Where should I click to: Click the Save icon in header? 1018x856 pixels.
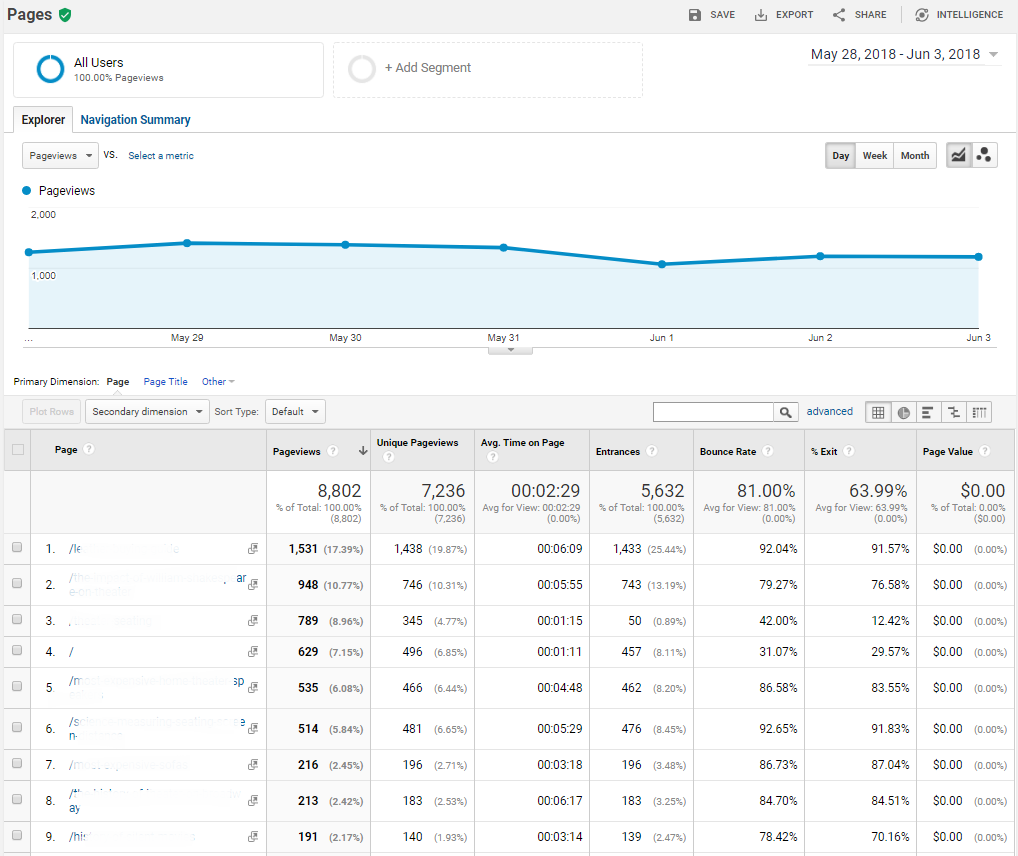(x=695, y=15)
